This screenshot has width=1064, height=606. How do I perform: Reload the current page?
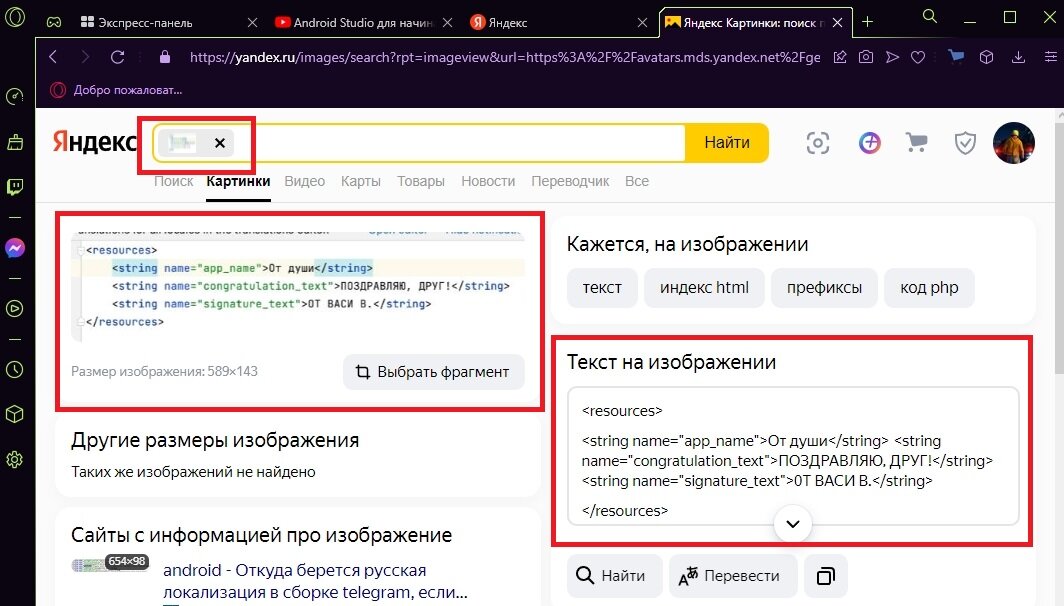pos(117,57)
